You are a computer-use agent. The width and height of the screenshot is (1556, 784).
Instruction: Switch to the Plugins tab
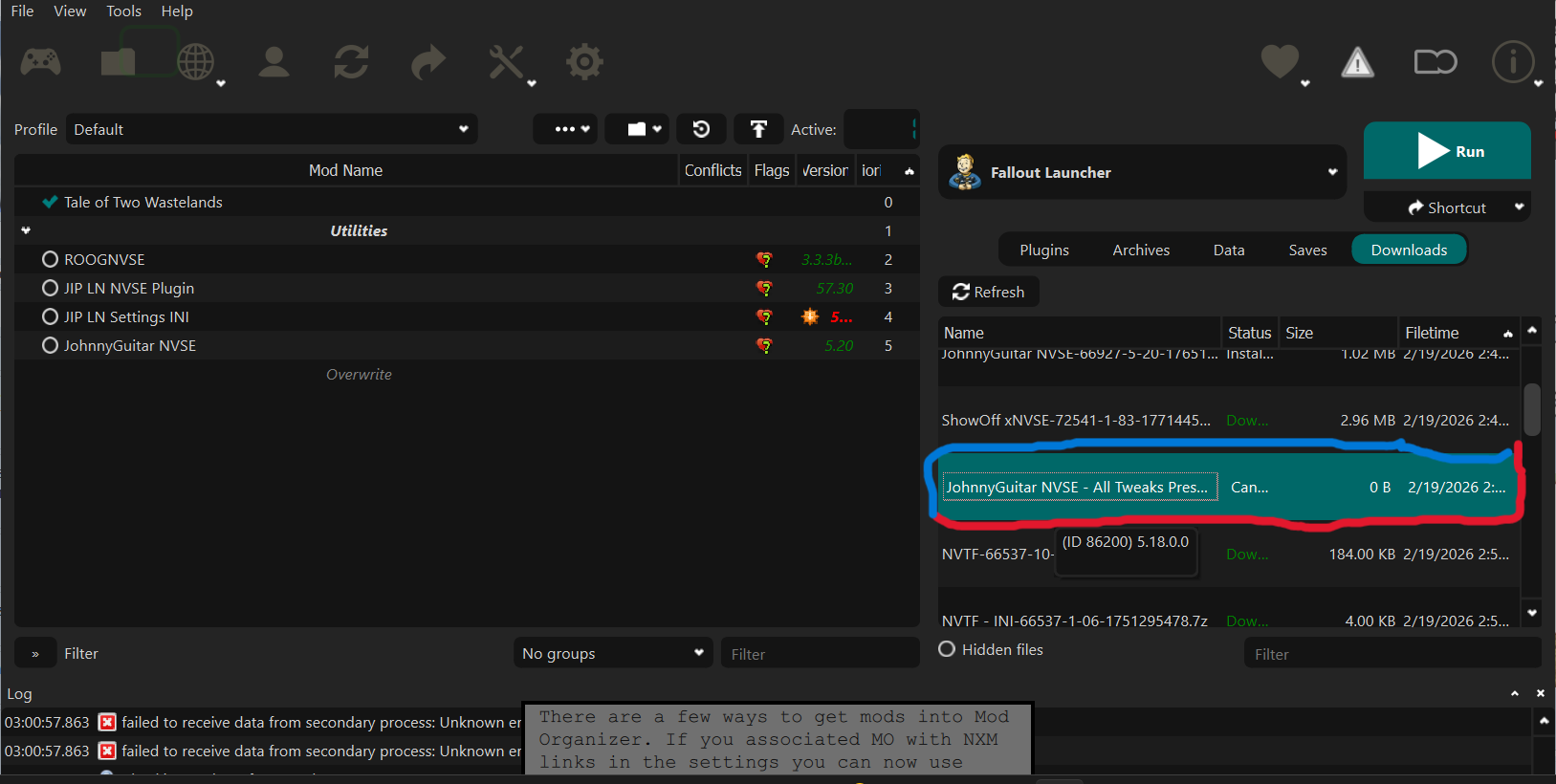1043,250
